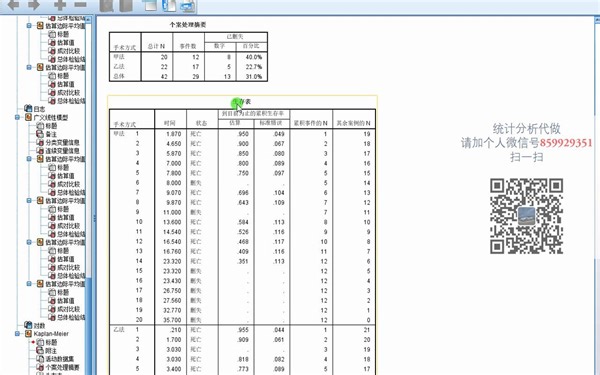Click the time value 11.000
Screen dimensions: 600x375
[173, 212]
